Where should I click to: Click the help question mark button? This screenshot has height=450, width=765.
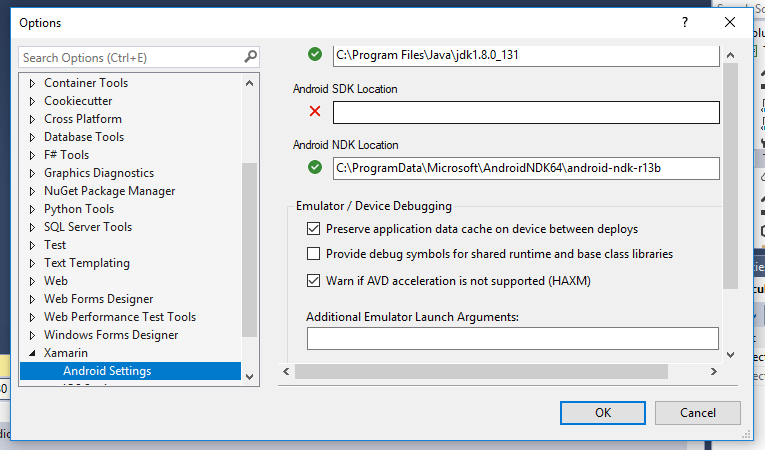(685, 22)
